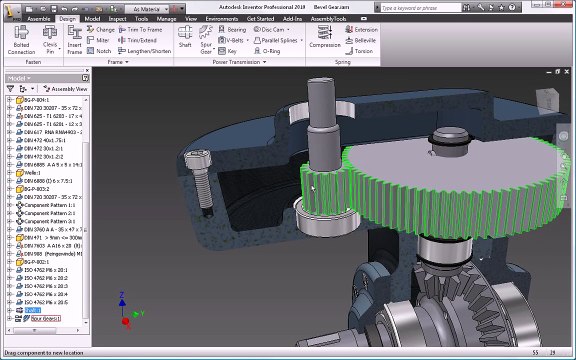This screenshot has height=360, width=576.
Task: Click the Trim To Frame tool
Action: 140,29
